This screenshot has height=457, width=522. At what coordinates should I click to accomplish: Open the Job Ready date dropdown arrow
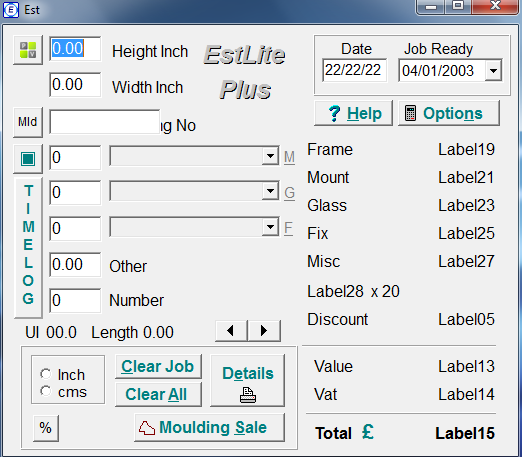[493, 71]
